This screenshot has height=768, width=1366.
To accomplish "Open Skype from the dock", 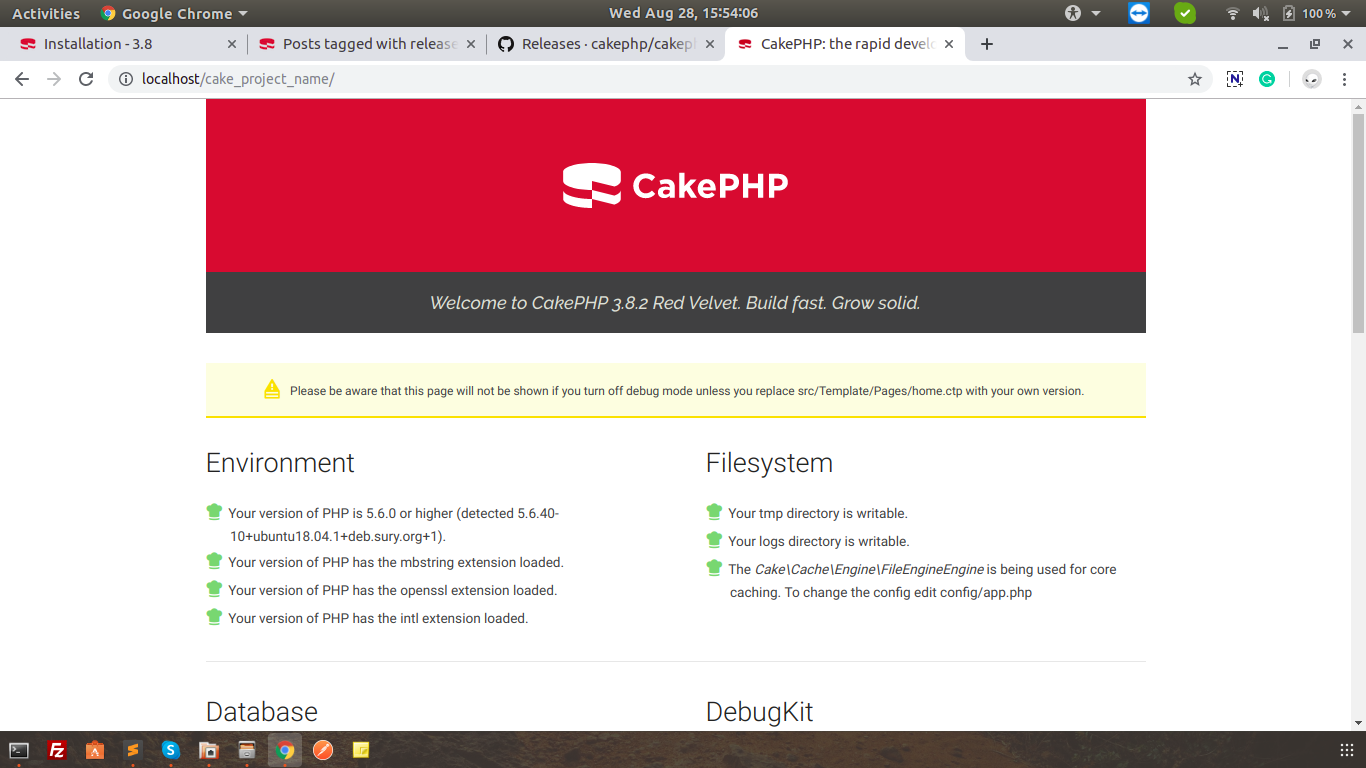I will [171, 751].
